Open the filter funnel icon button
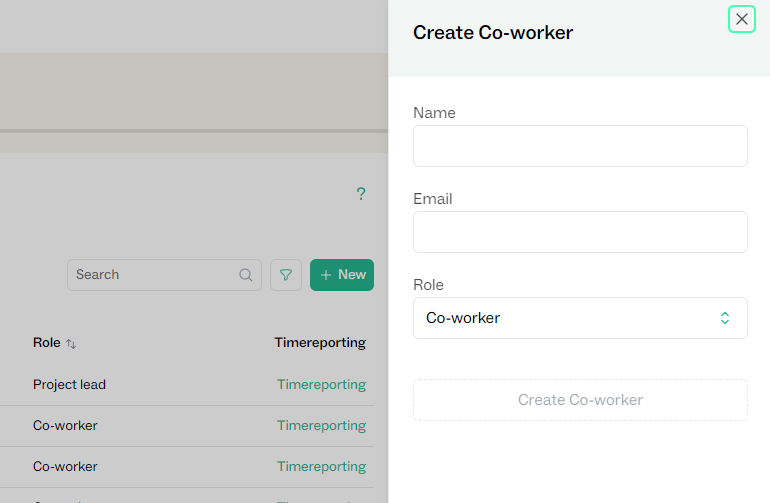 [x=286, y=275]
